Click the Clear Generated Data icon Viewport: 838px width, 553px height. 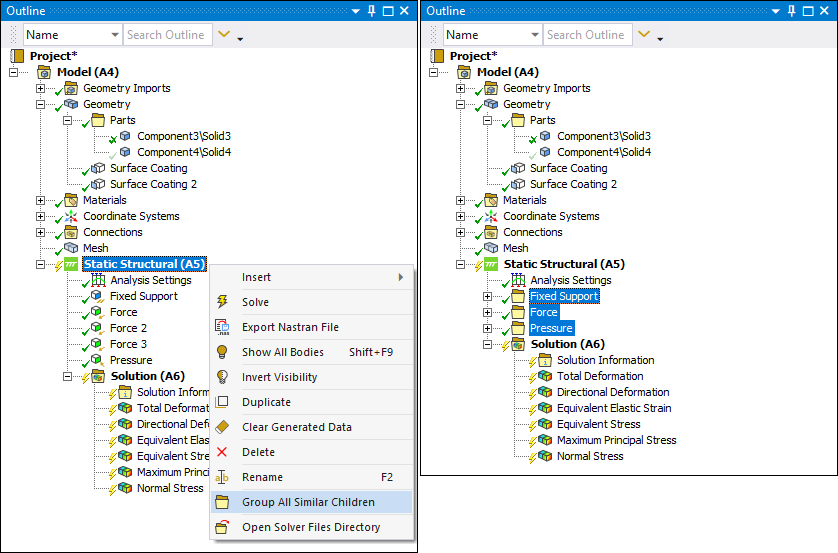pos(222,427)
